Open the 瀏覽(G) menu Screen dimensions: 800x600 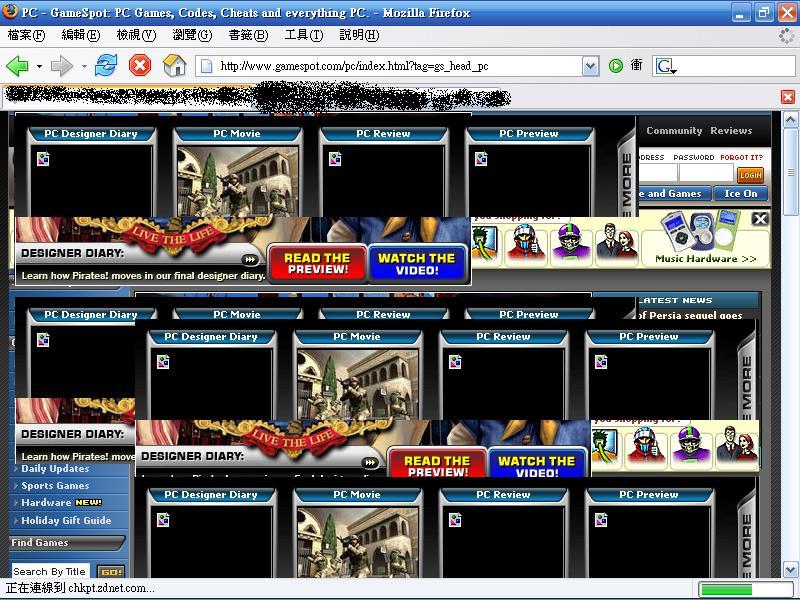tap(192, 35)
